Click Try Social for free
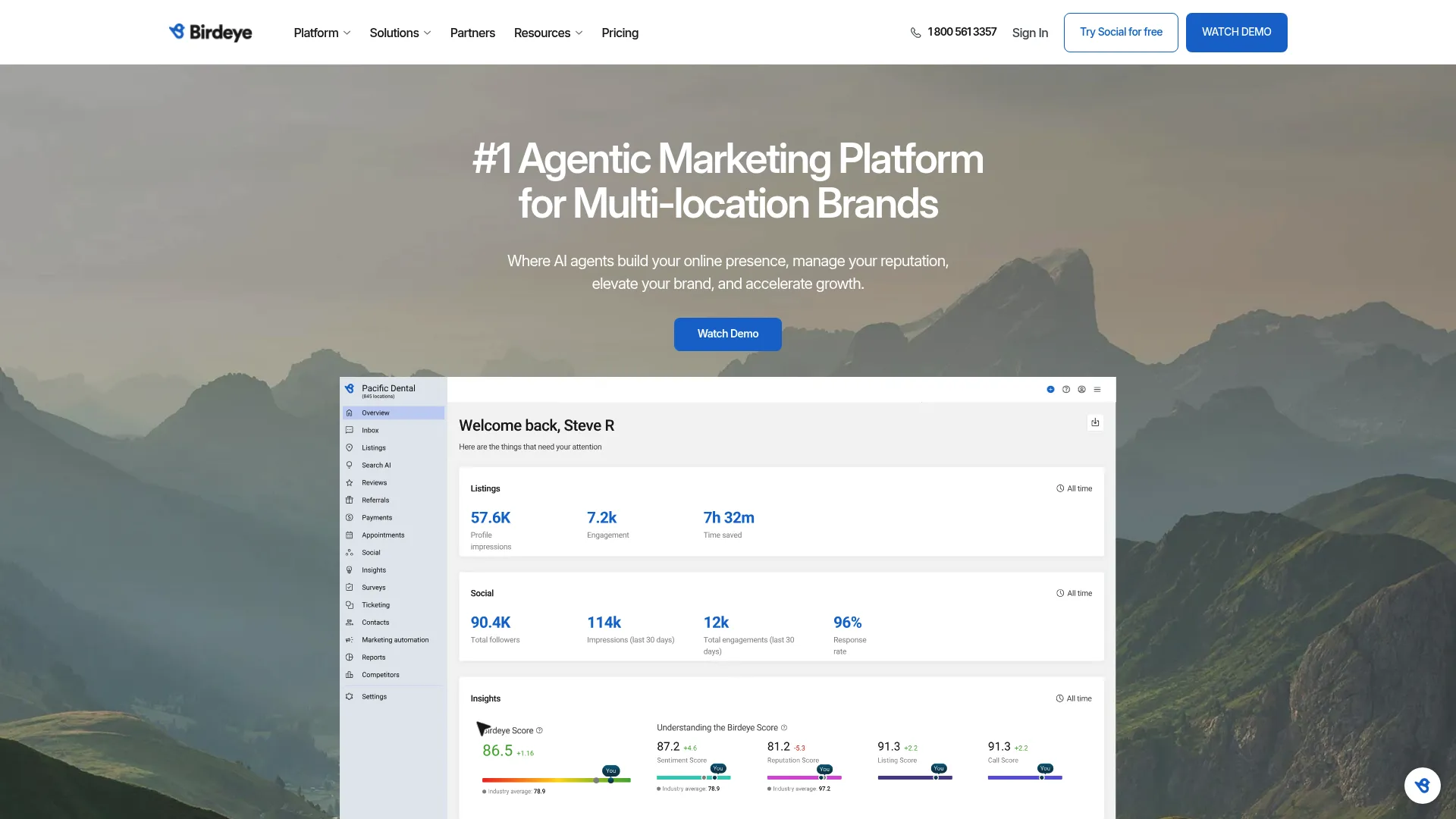This screenshot has height=819, width=1456. pos(1120,32)
